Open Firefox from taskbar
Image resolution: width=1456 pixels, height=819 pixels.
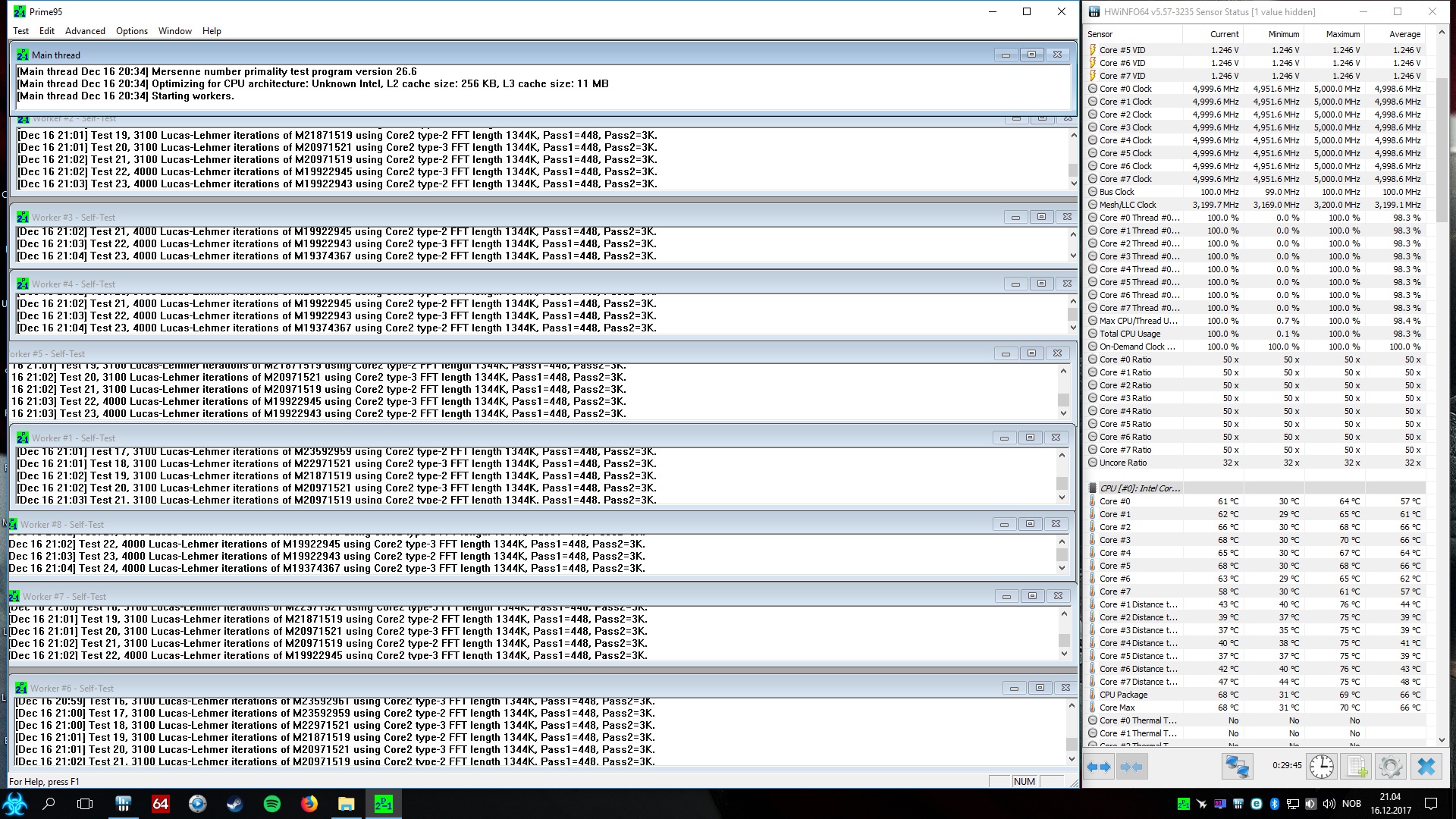(309, 804)
